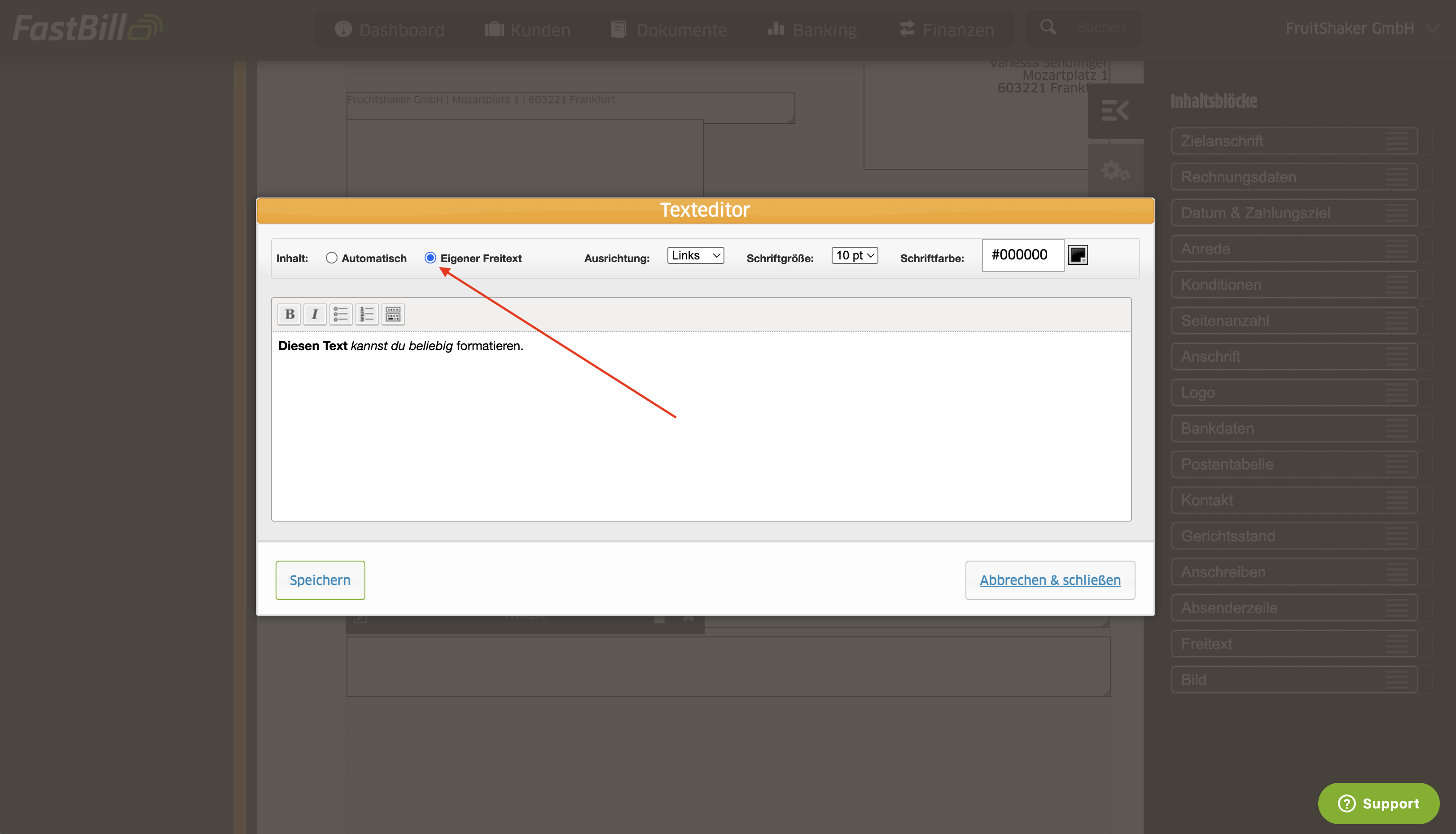Select the Konditionen content block

point(1294,285)
